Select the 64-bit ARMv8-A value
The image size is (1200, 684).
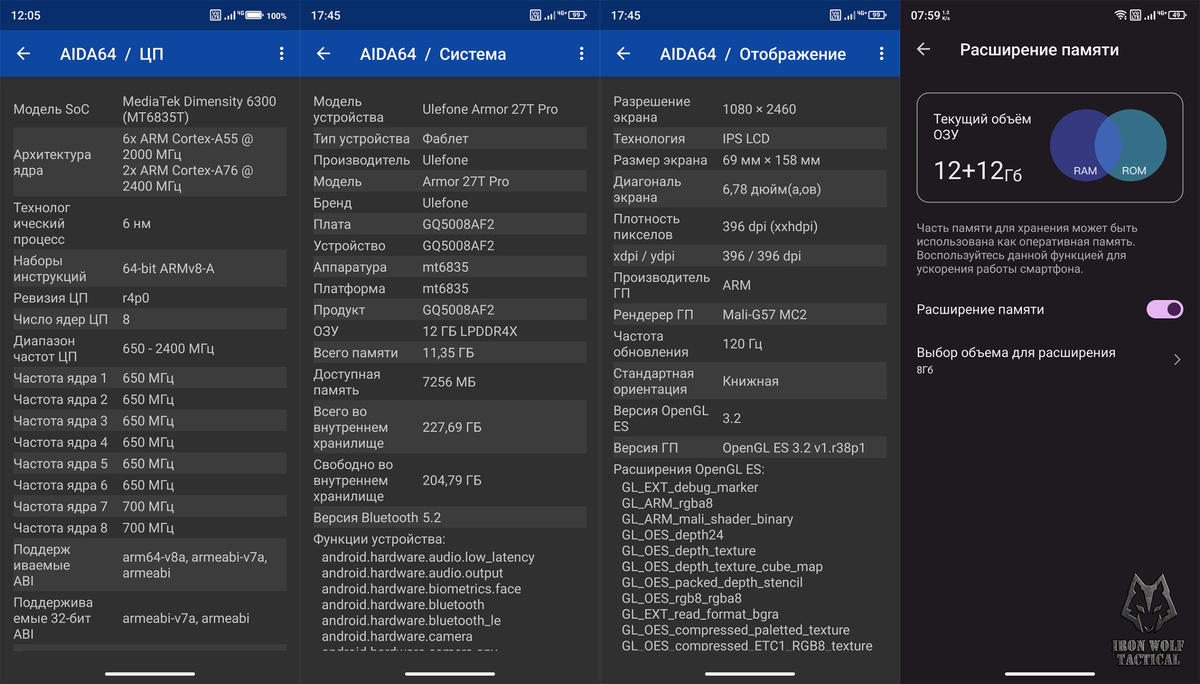point(168,269)
